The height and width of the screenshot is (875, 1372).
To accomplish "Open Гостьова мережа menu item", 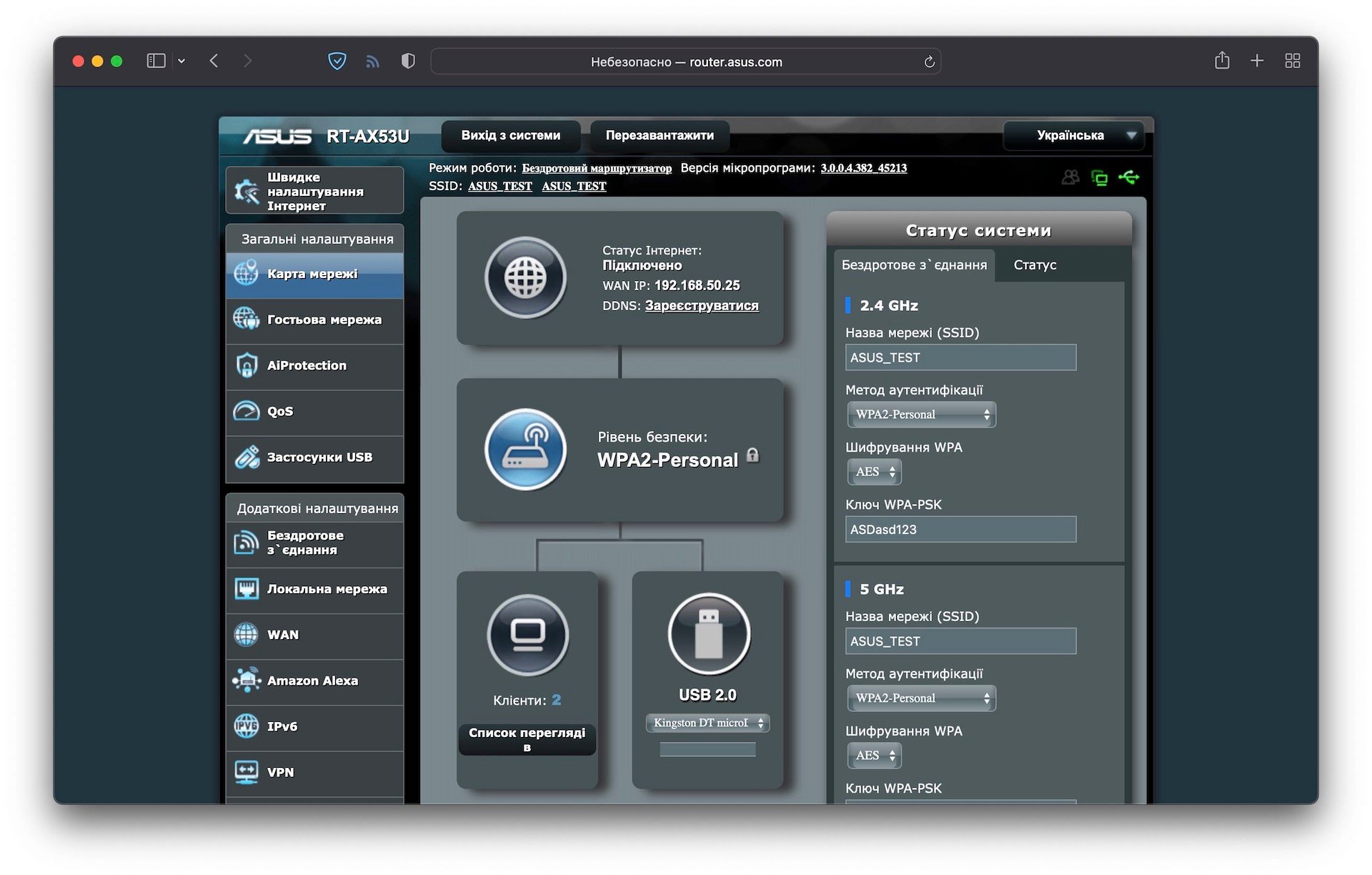I will [x=314, y=320].
